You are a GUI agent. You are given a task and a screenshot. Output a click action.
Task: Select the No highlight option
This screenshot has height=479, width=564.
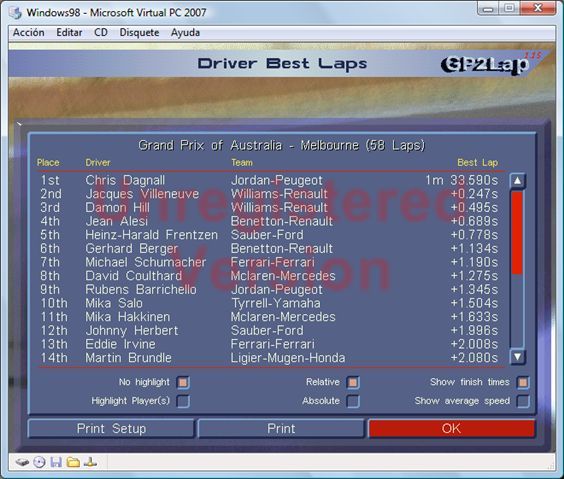pos(183,382)
